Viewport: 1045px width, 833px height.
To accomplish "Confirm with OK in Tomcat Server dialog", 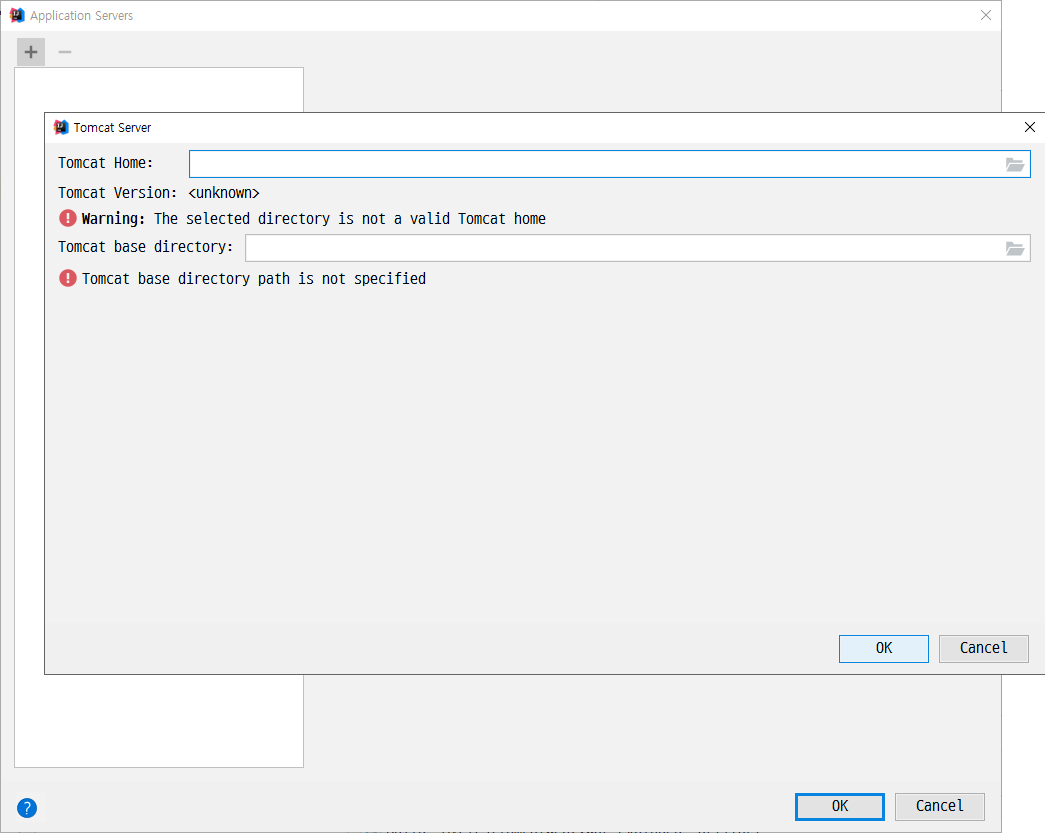I will [884, 648].
